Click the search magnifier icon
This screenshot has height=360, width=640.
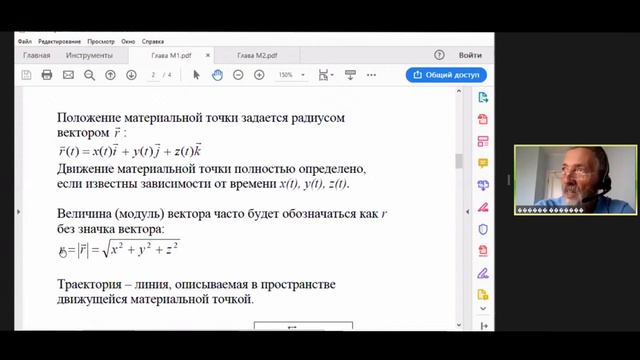click(x=89, y=75)
